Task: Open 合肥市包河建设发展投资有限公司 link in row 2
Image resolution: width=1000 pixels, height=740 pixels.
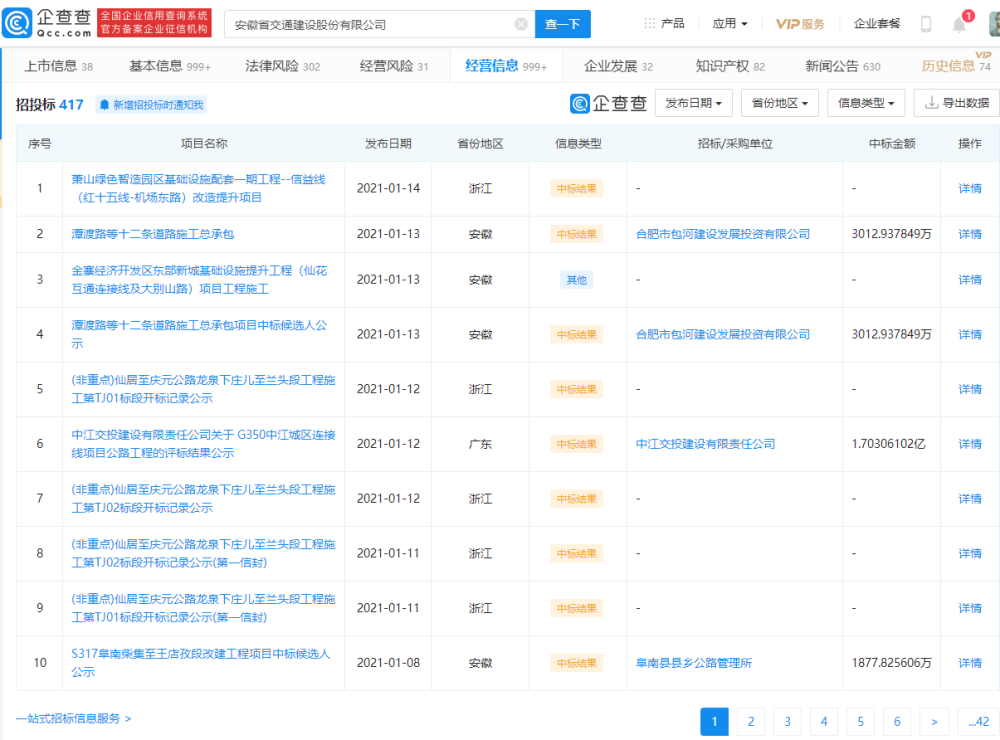Action: point(722,234)
